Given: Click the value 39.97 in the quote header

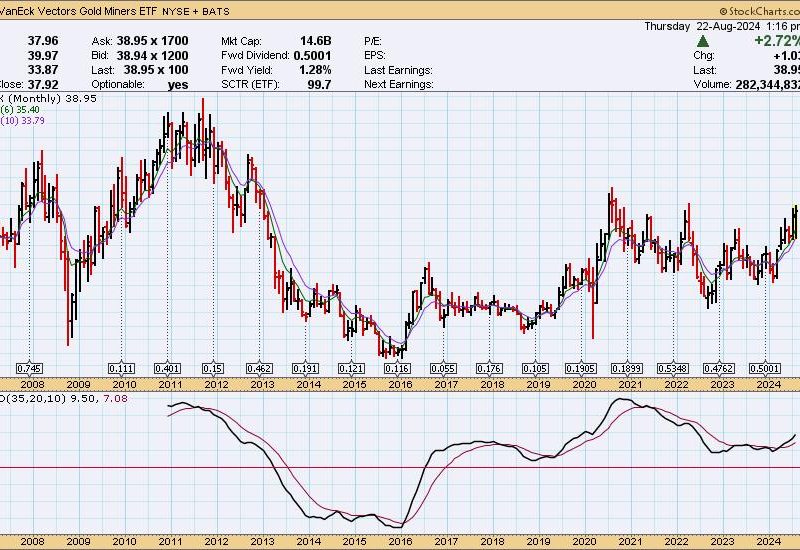Looking at the screenshot, I should [43, 56].
